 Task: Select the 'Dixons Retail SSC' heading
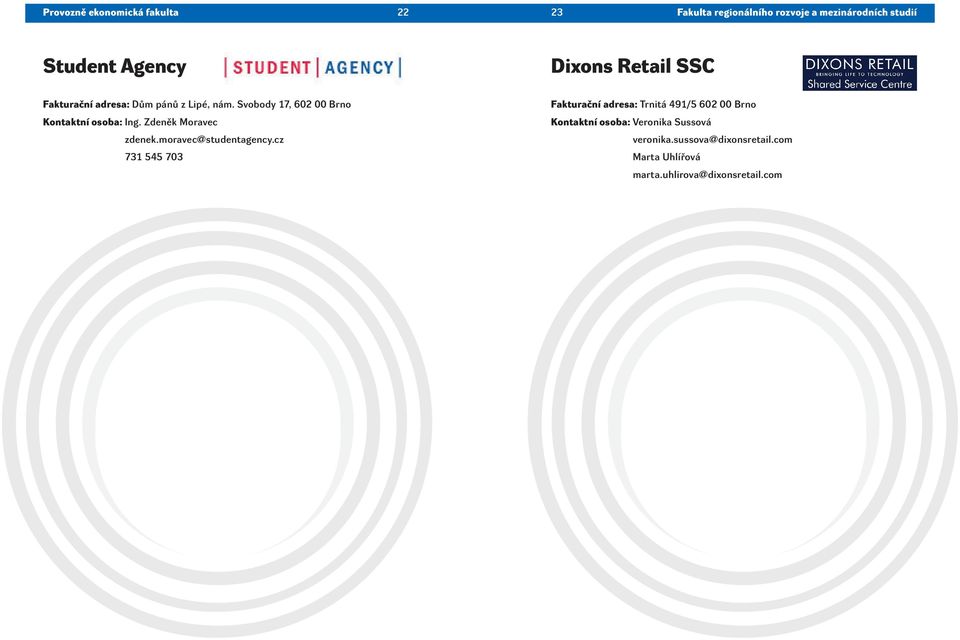(x=632, y=66)
